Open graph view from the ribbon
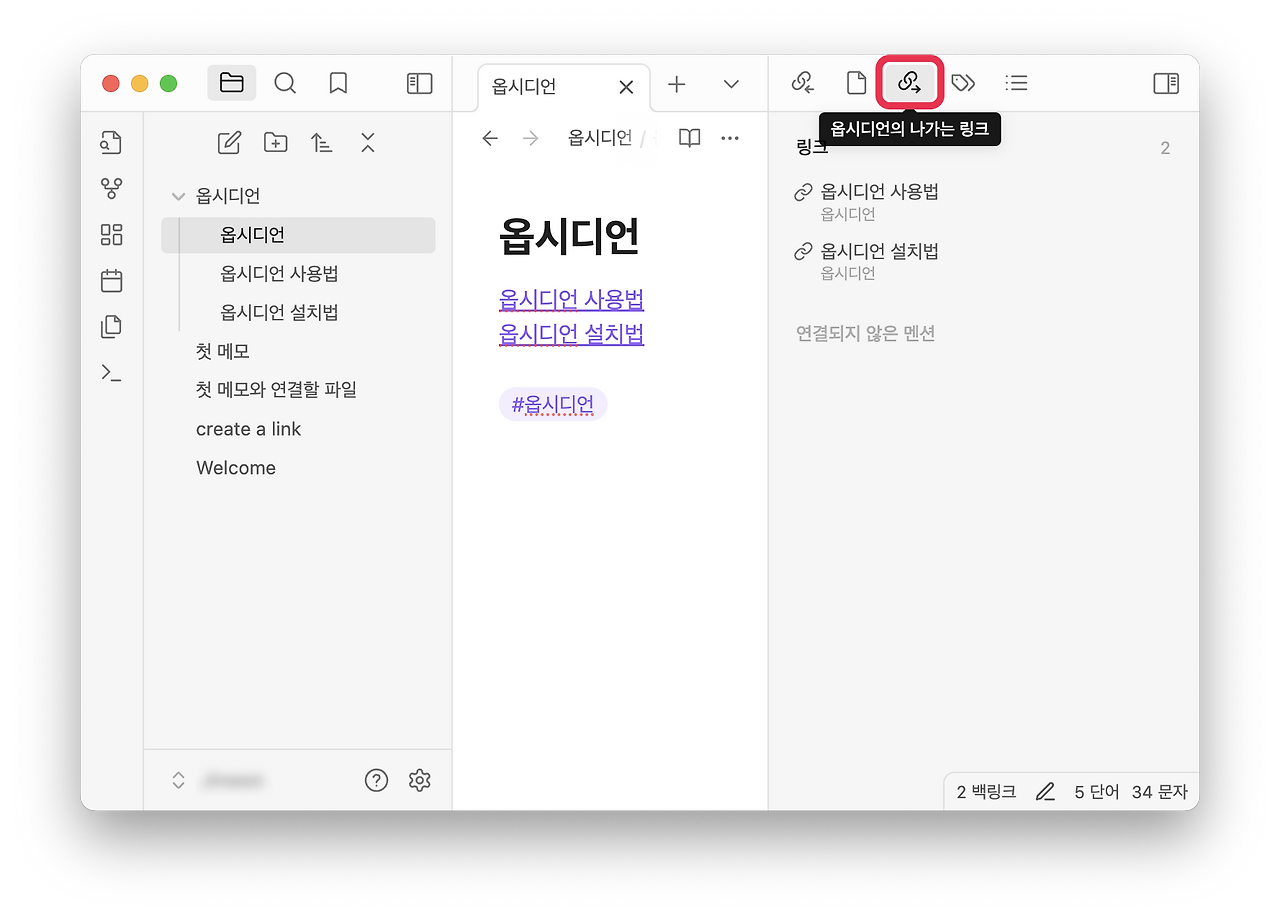The image size is (1280, 917). click(111, 189)
